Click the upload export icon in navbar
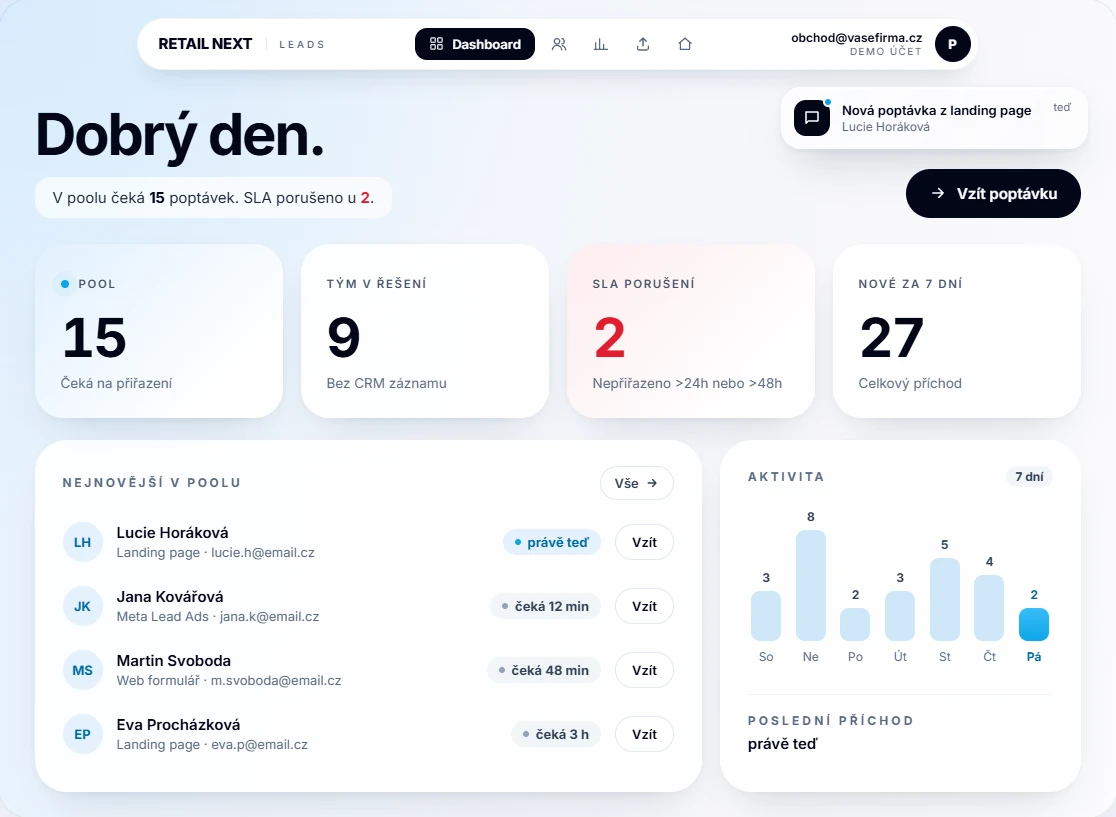The height and width of the screenshot is (817, 1116). pos(643,44)
